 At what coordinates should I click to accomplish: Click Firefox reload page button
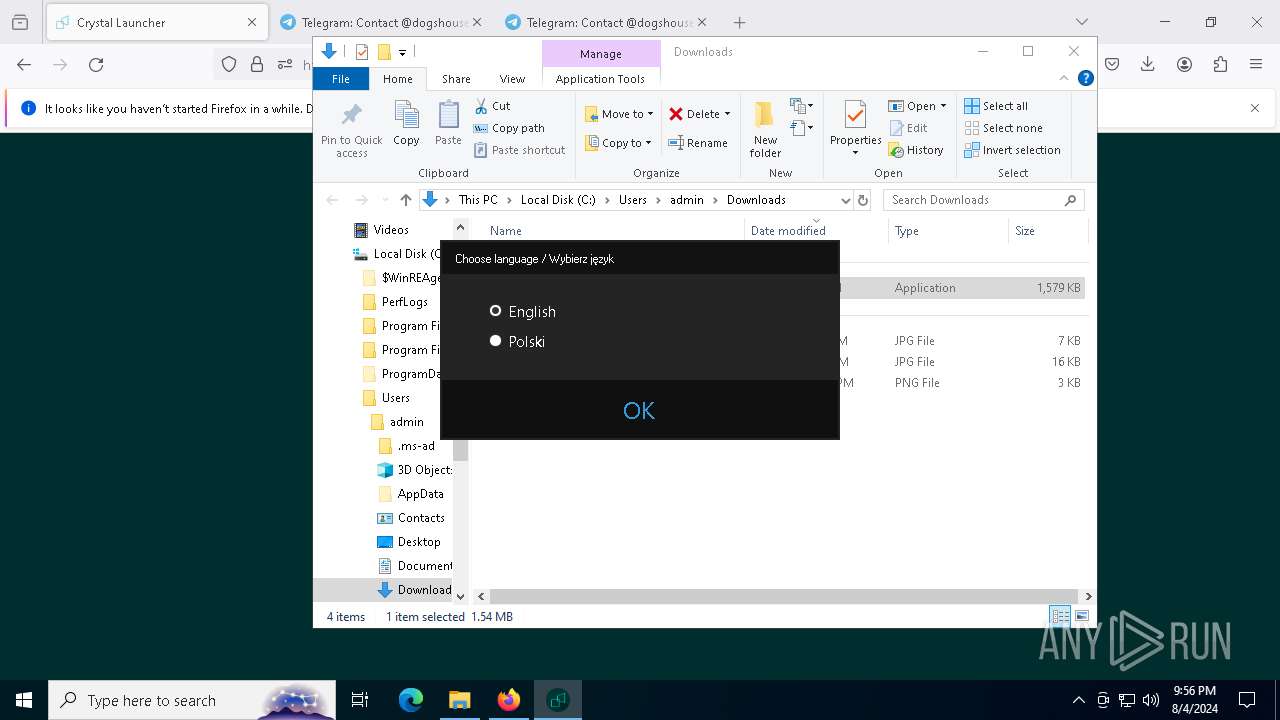(x=96, y=64)
